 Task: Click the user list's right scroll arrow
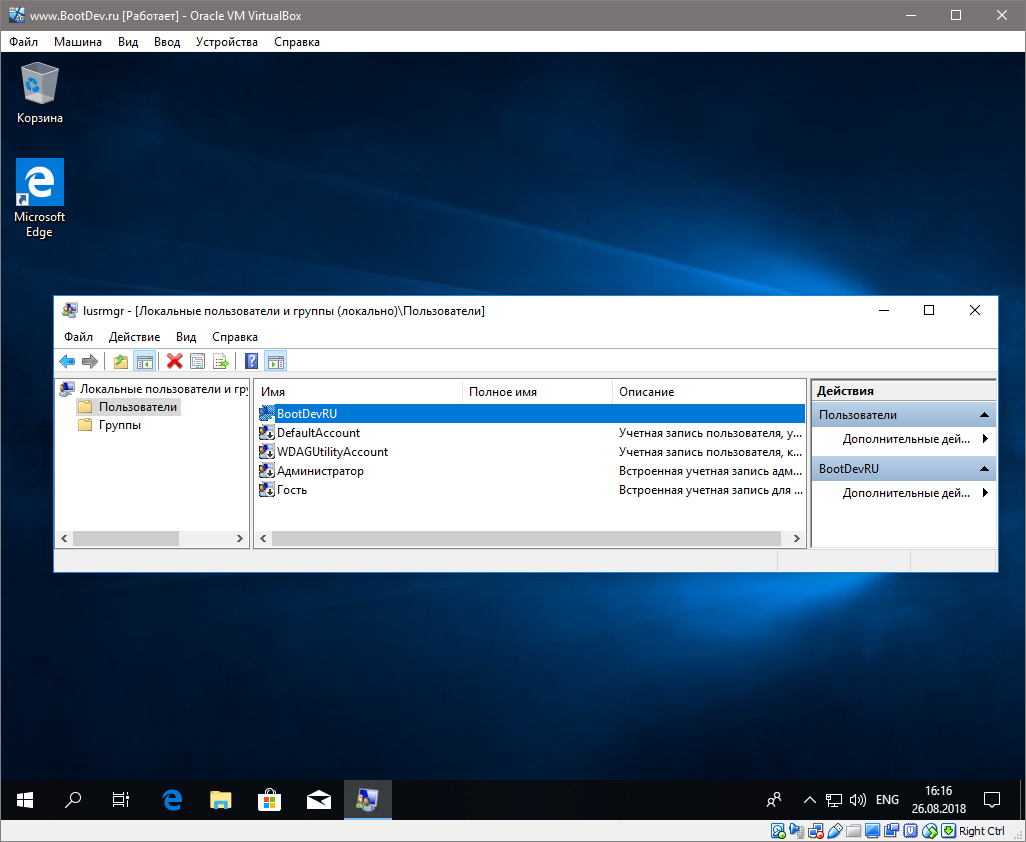point(796,538)
